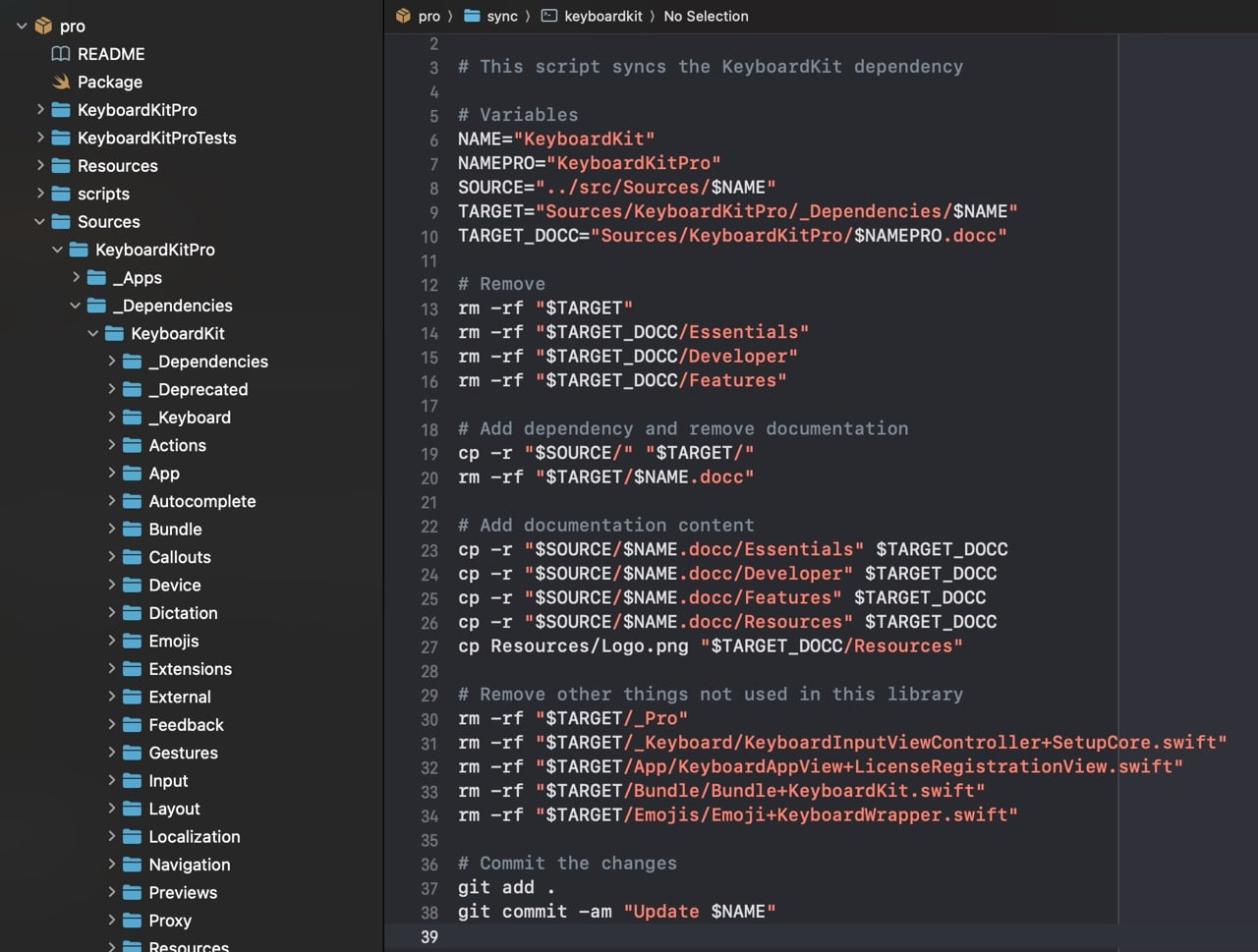Click the package icon in breadcrumb bar

(x=403, y=16)
